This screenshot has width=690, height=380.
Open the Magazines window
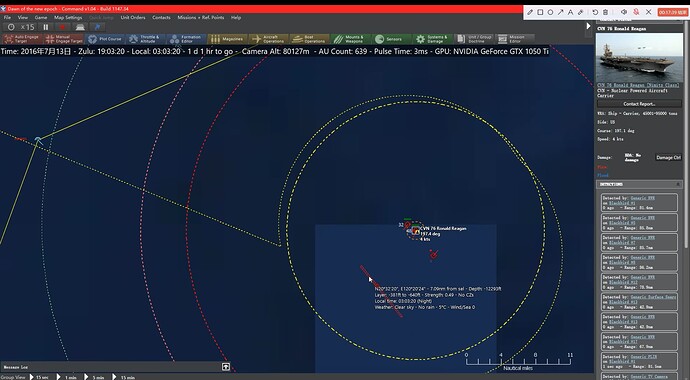(x=227, y=39)
